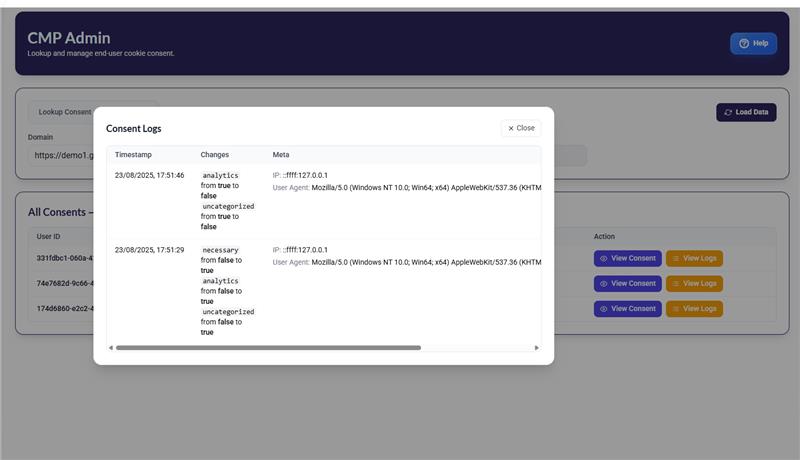Click the Changes column header
The image size is (800, 460).
coord(215,155)
